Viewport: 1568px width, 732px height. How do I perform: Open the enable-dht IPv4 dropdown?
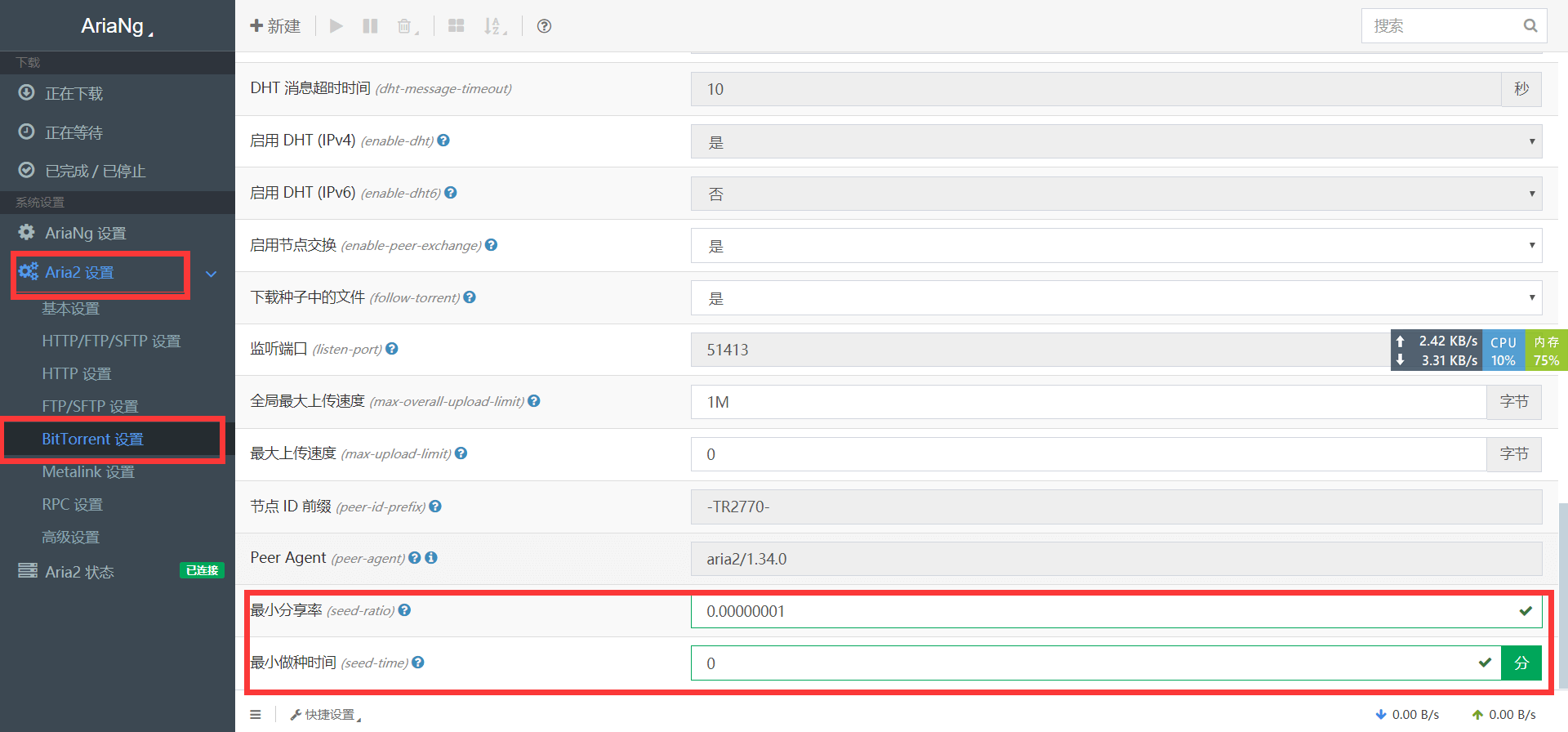pos(1116,142)
